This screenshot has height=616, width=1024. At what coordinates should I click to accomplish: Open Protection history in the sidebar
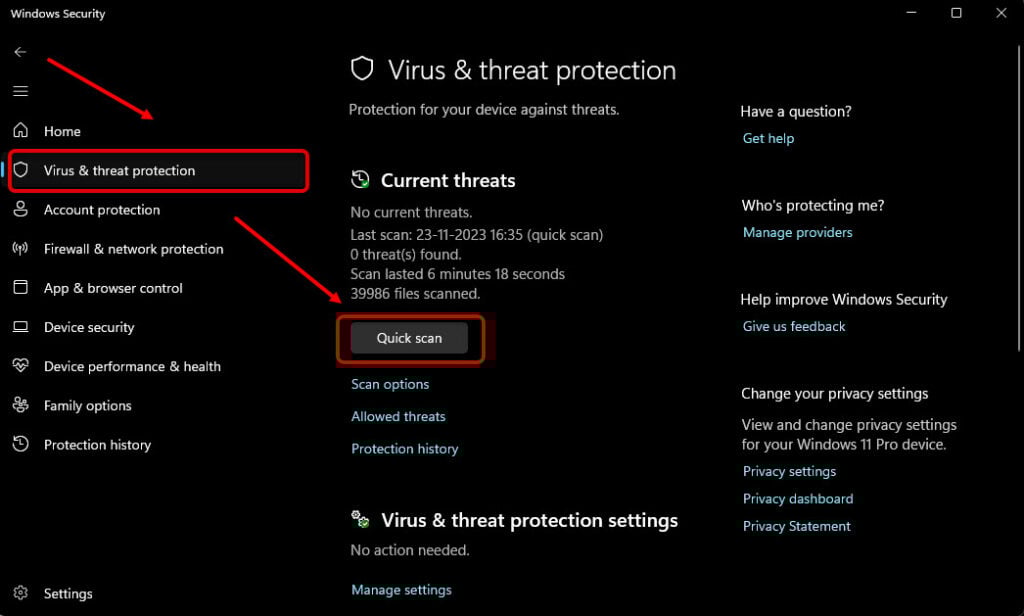[97, 445]
